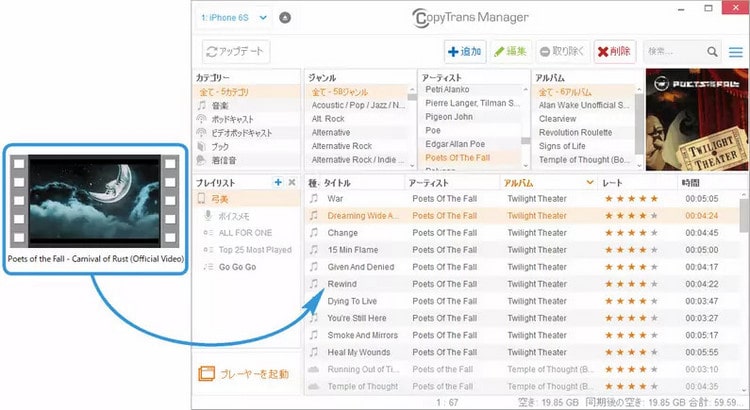This screenshot has width=750, height=410.
Task: Select 全て - 5カテゴリ category
Action: pos(247,92)
